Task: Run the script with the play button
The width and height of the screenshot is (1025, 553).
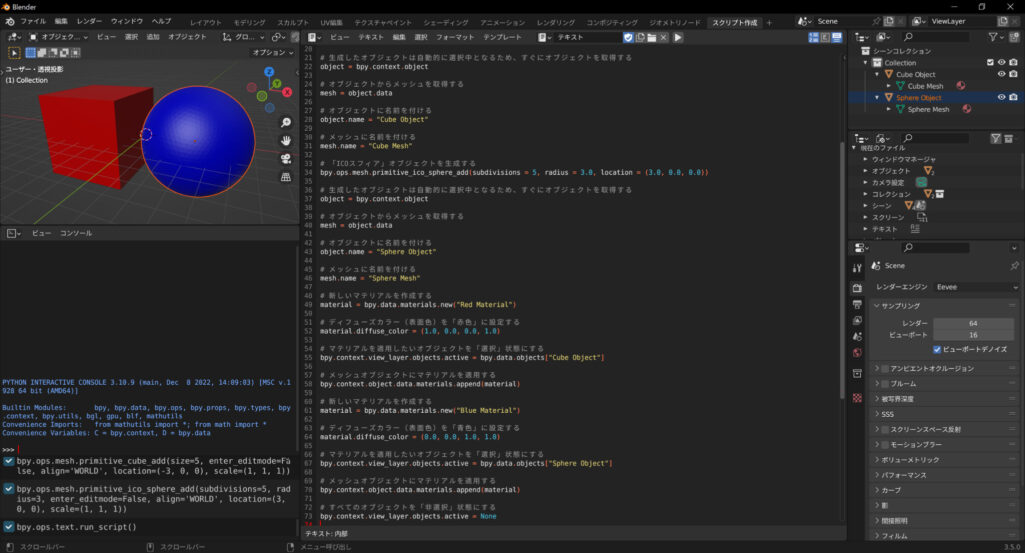Action: pos(678,37)
